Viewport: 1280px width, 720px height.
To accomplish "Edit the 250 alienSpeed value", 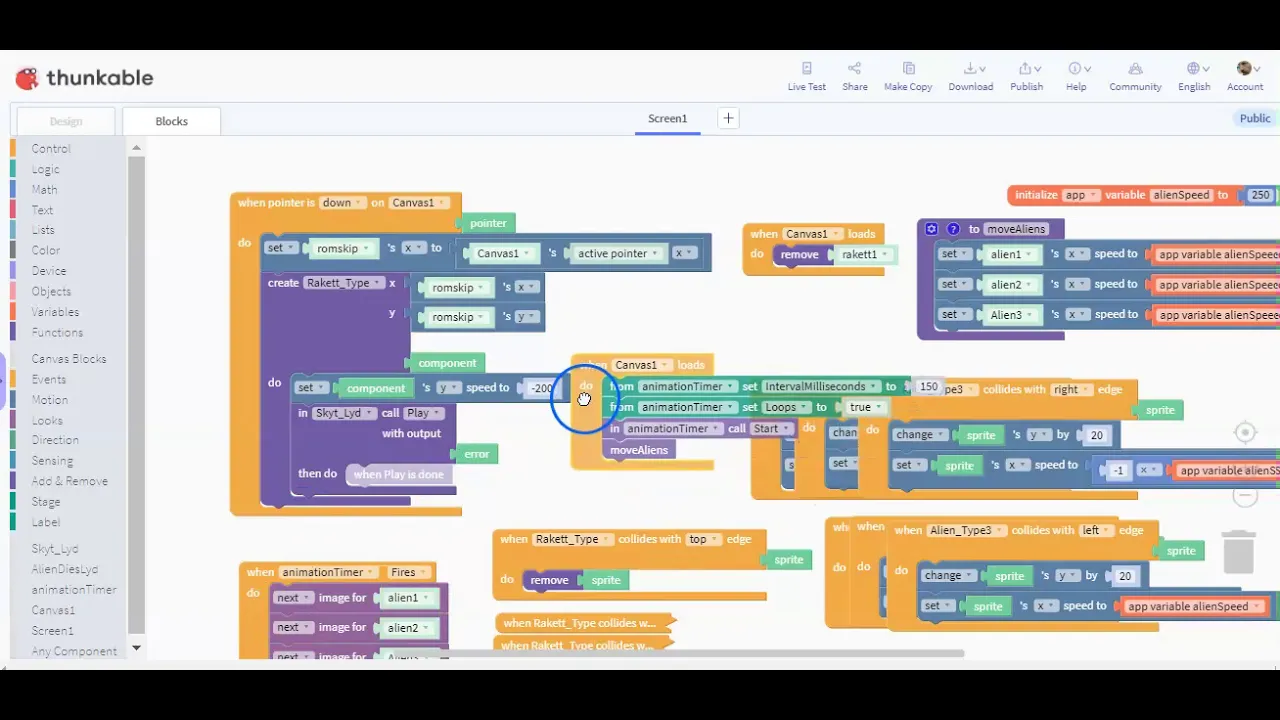I will pos(1260,195).
